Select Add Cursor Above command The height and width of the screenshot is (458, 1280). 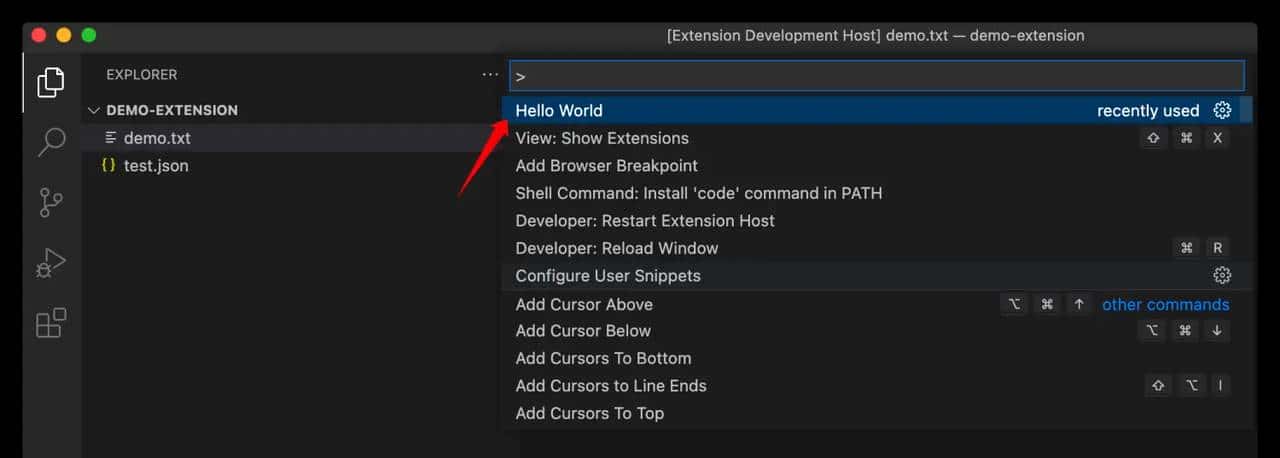[584, 304]
